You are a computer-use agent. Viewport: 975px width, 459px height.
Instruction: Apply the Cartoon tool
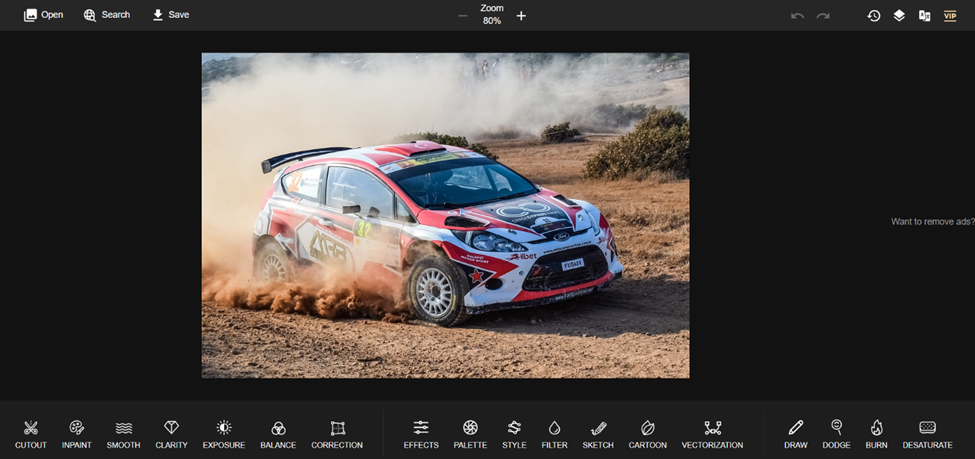[647, 435]
